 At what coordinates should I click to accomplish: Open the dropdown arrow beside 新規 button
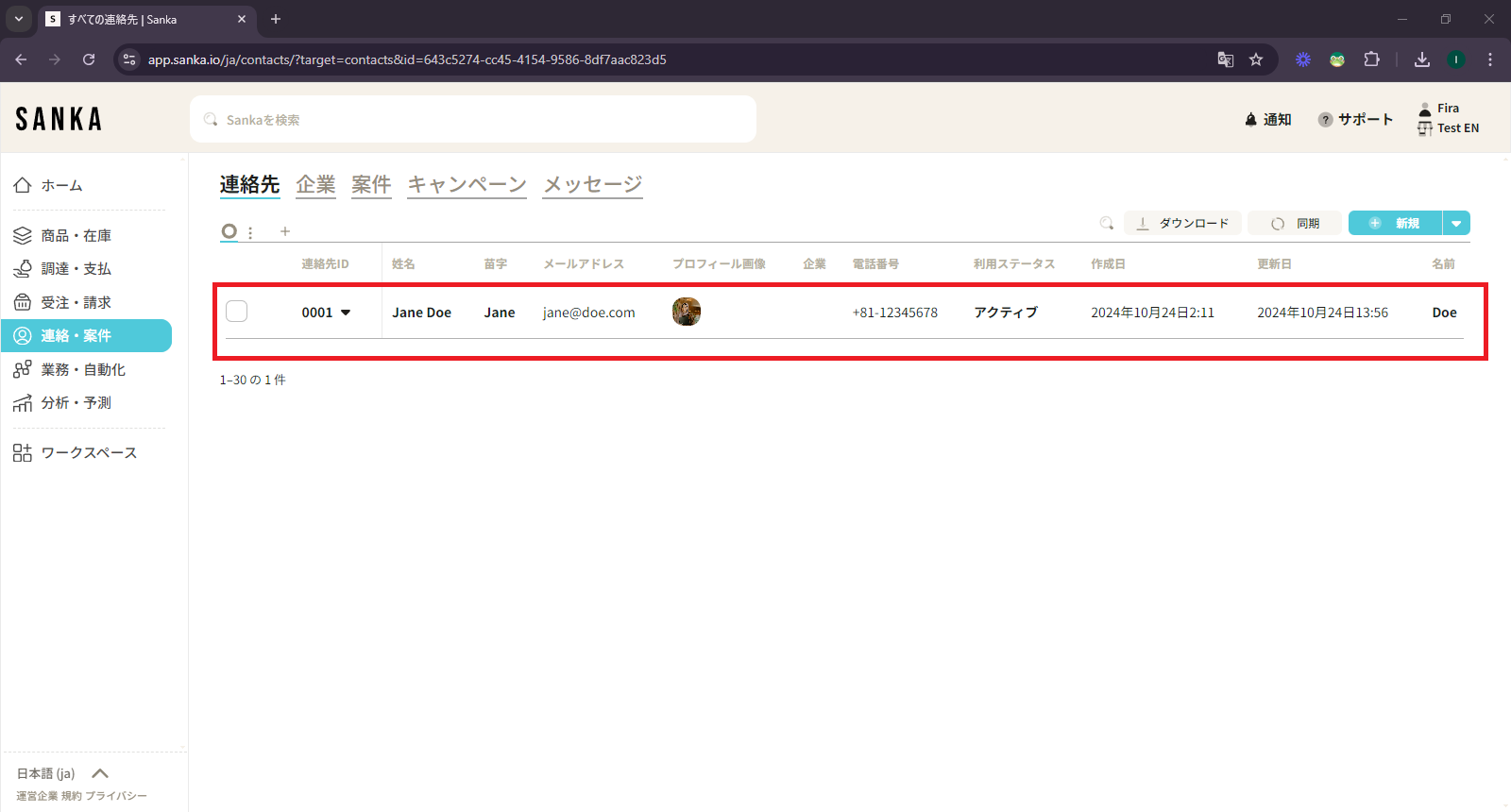[1456, 224]
